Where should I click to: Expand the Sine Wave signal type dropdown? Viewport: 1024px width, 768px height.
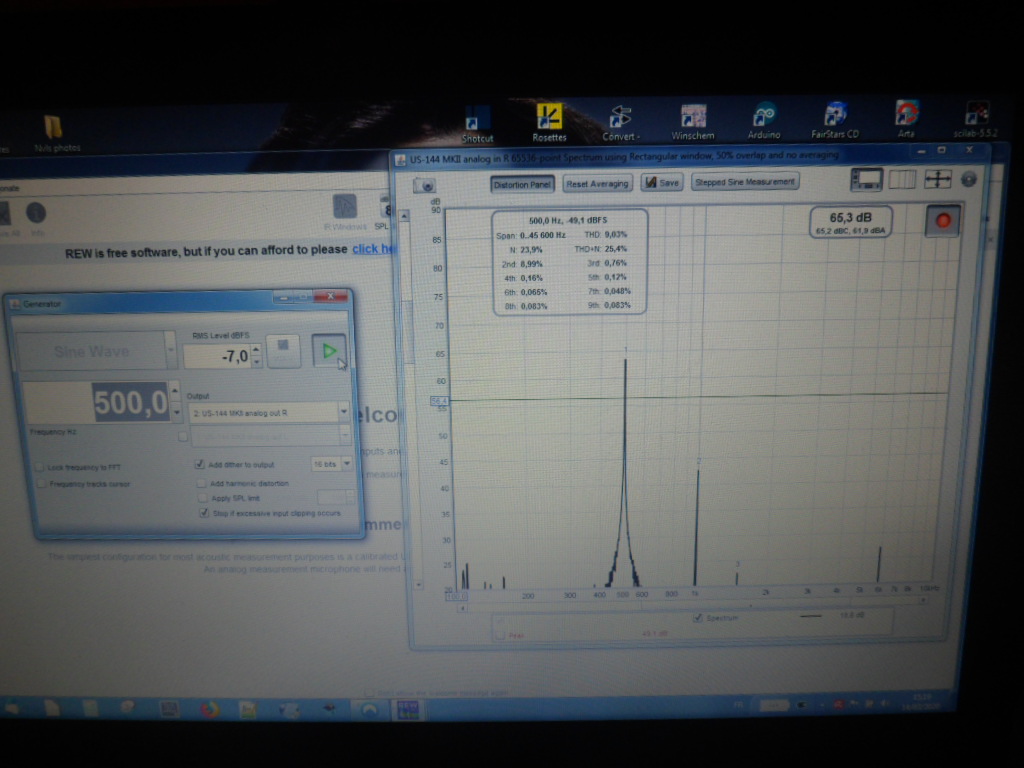(170, 351)
